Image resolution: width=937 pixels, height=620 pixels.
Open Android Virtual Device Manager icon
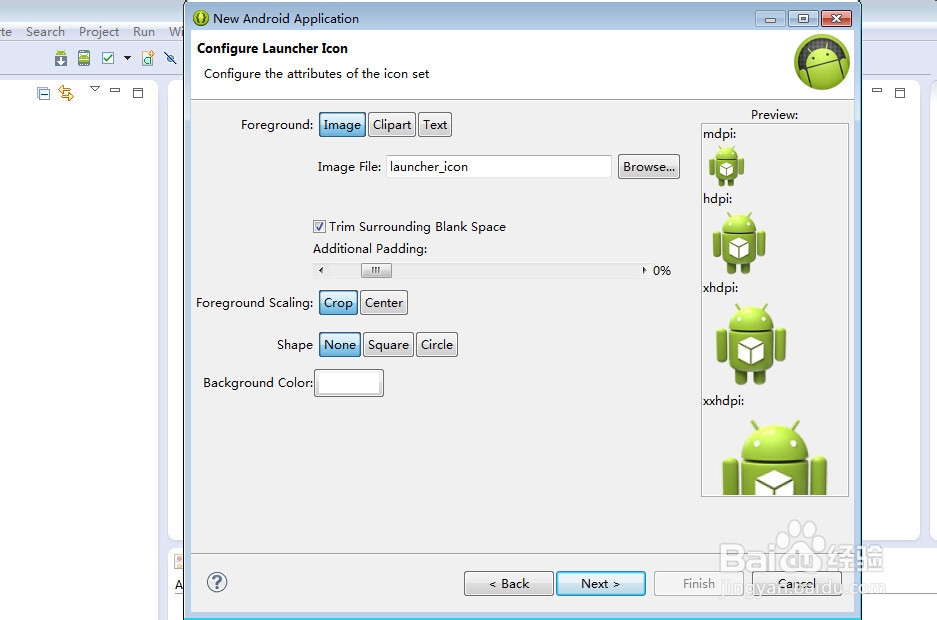click(x=84, y=58)
